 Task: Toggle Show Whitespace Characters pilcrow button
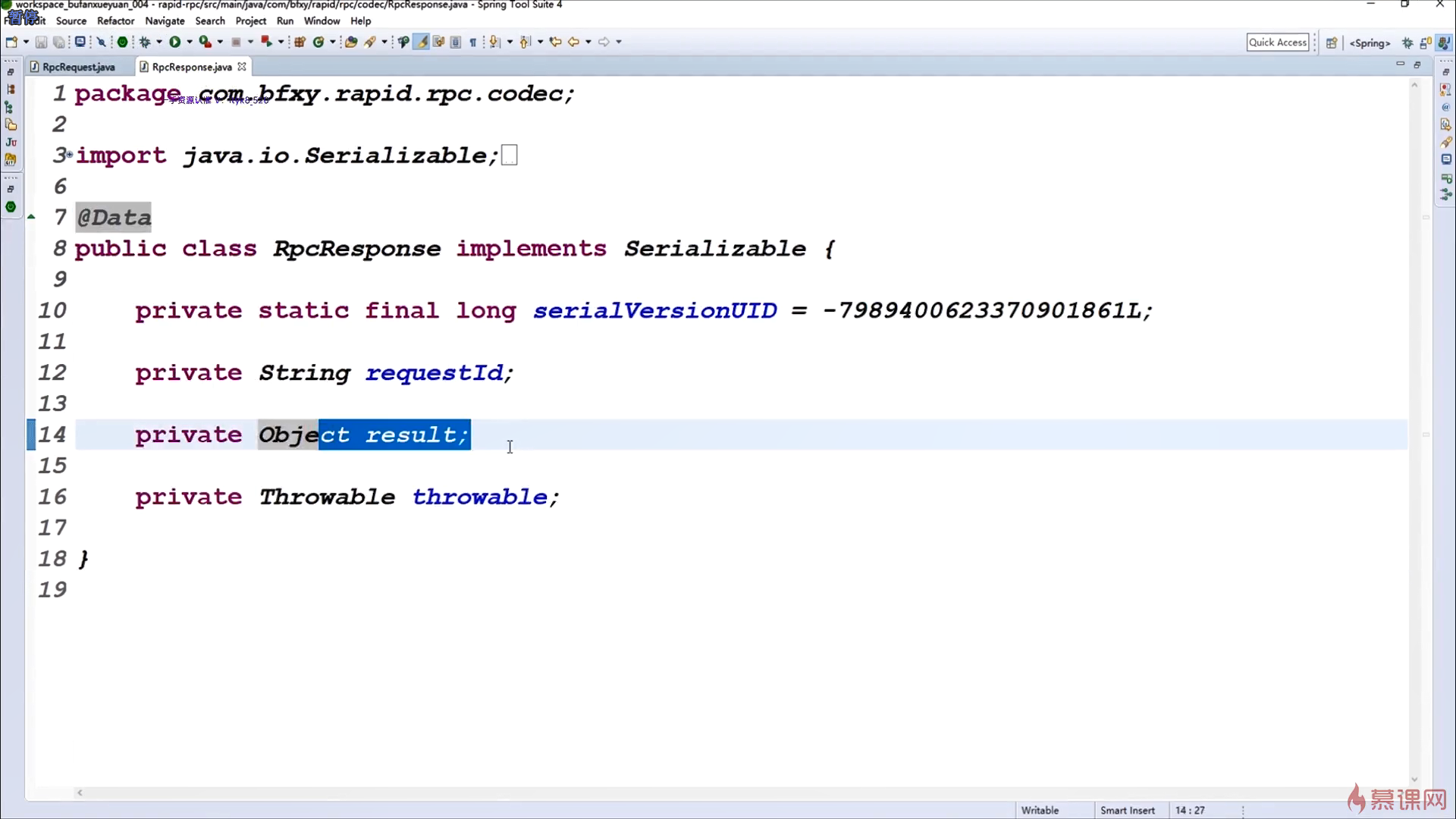[473, 42]
